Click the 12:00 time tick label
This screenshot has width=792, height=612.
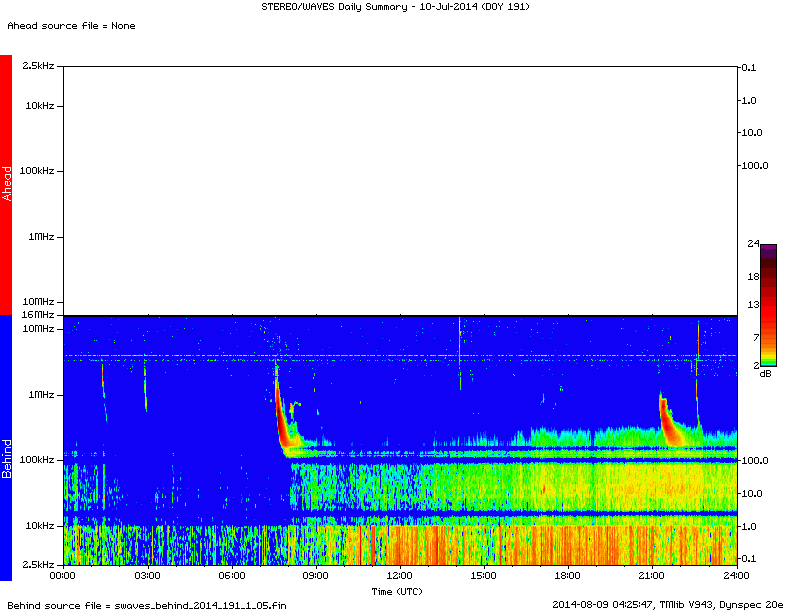point(400,575)
